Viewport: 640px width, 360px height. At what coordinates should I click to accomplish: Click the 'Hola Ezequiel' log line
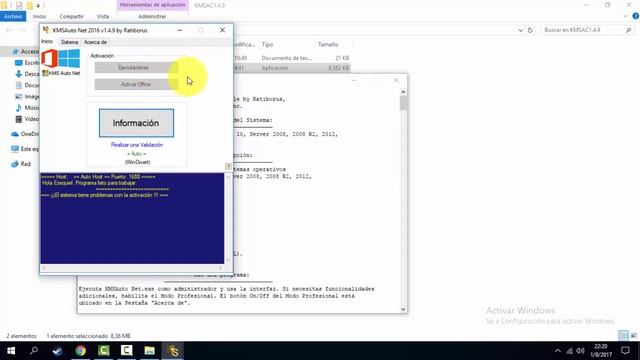(89, 183)
